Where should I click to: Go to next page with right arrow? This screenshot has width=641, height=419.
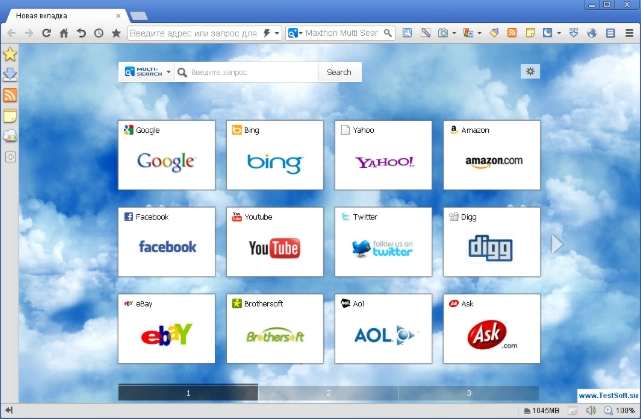pos(557,244)
